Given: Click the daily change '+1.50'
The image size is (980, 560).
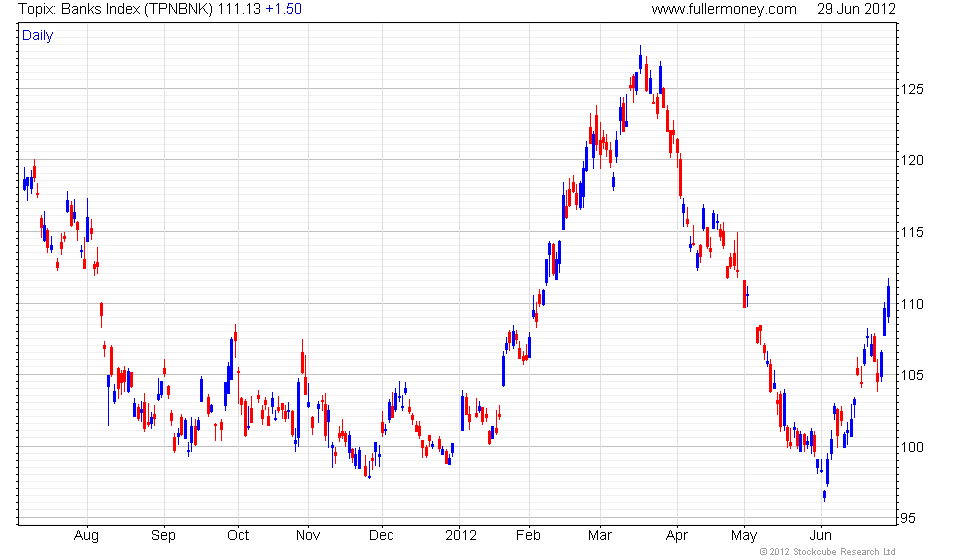Looking at the screenshot, I should click(x=284, y=9).
